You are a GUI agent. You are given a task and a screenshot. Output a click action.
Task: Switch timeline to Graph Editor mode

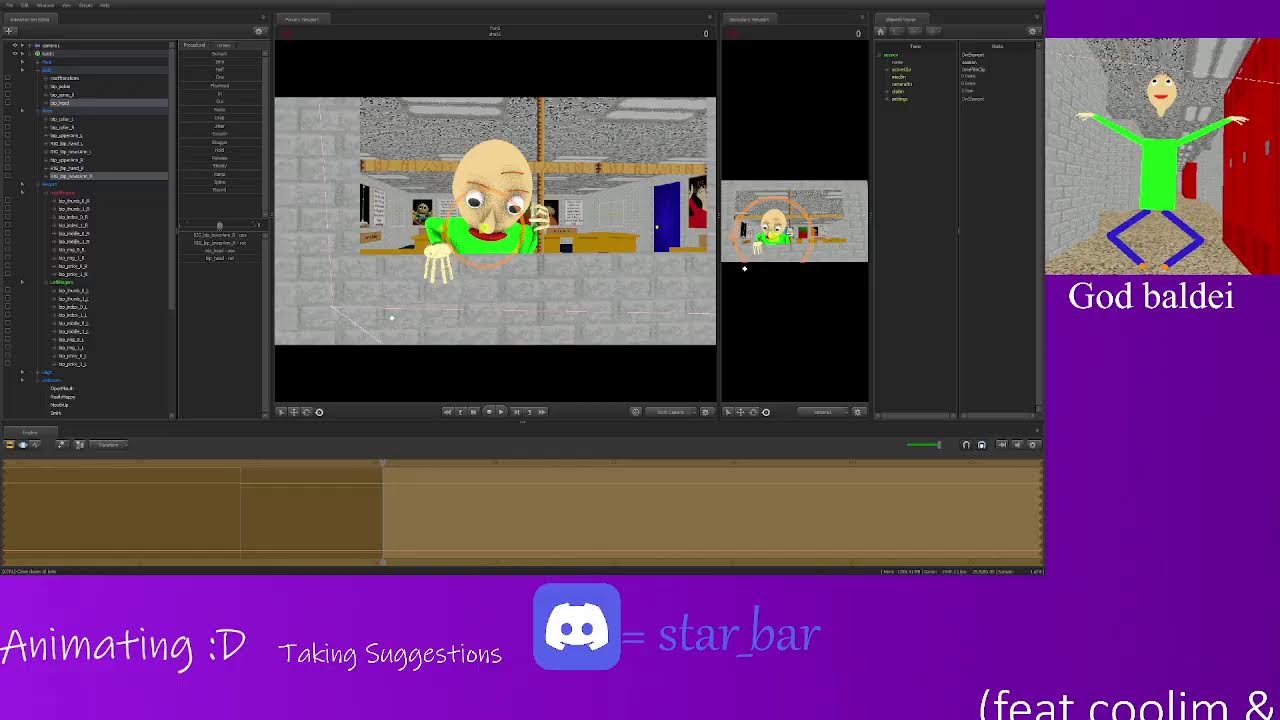35,445
